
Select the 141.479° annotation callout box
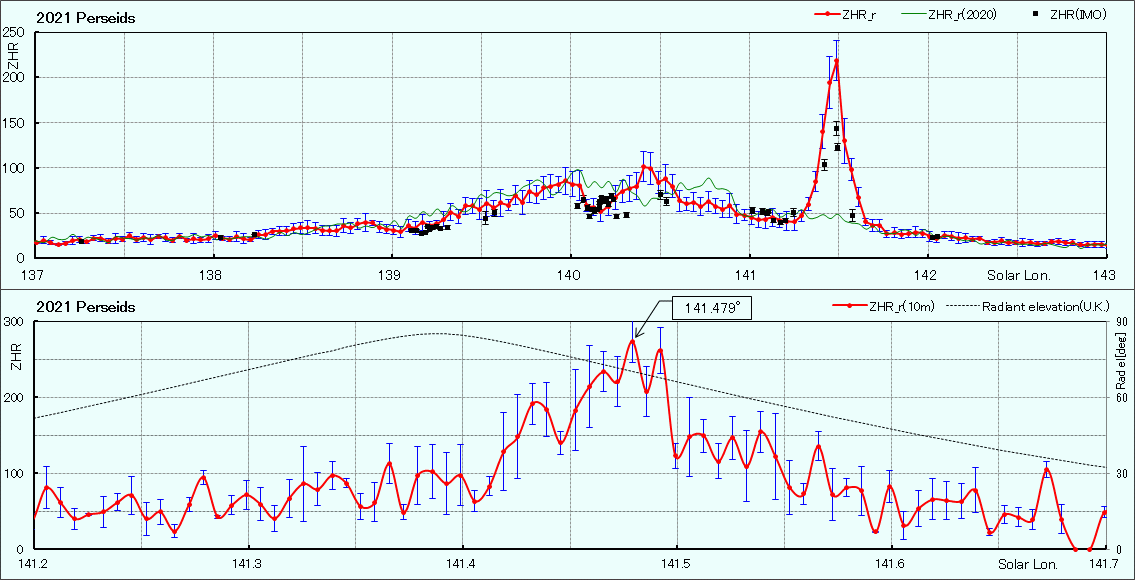(711, 308)
